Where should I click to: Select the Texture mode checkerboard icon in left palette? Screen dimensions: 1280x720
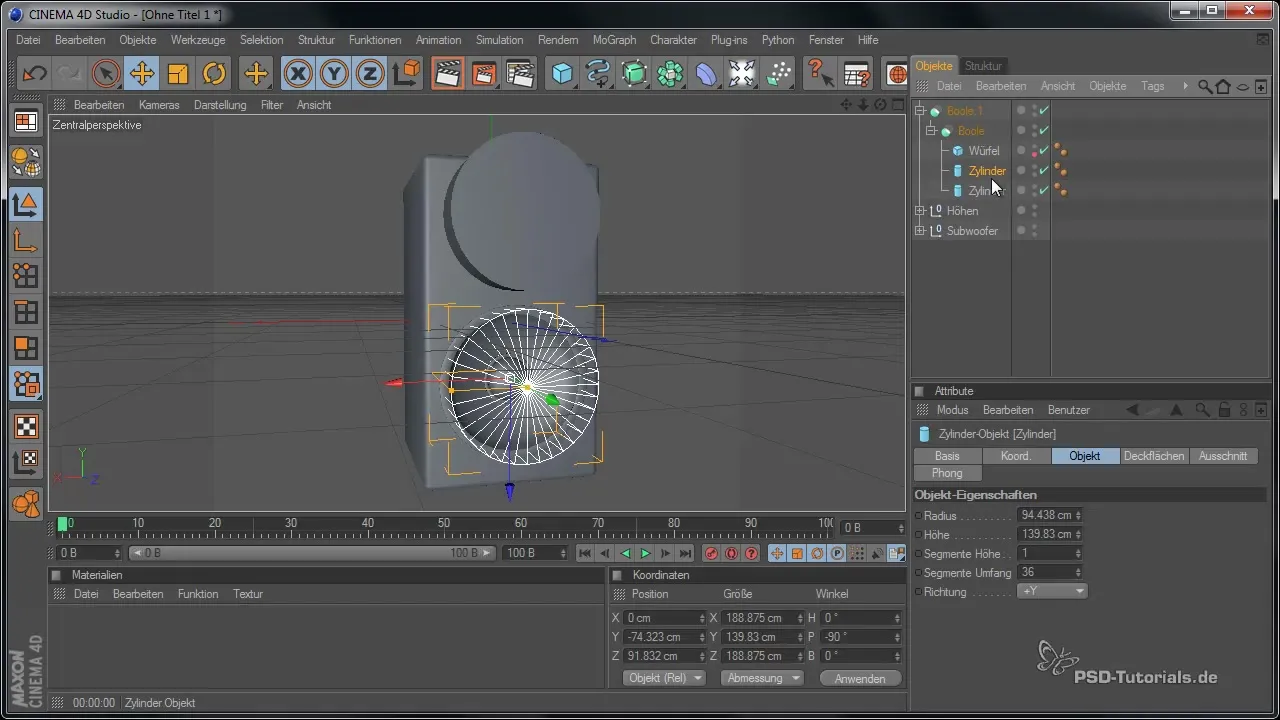[x=26, y=426]
